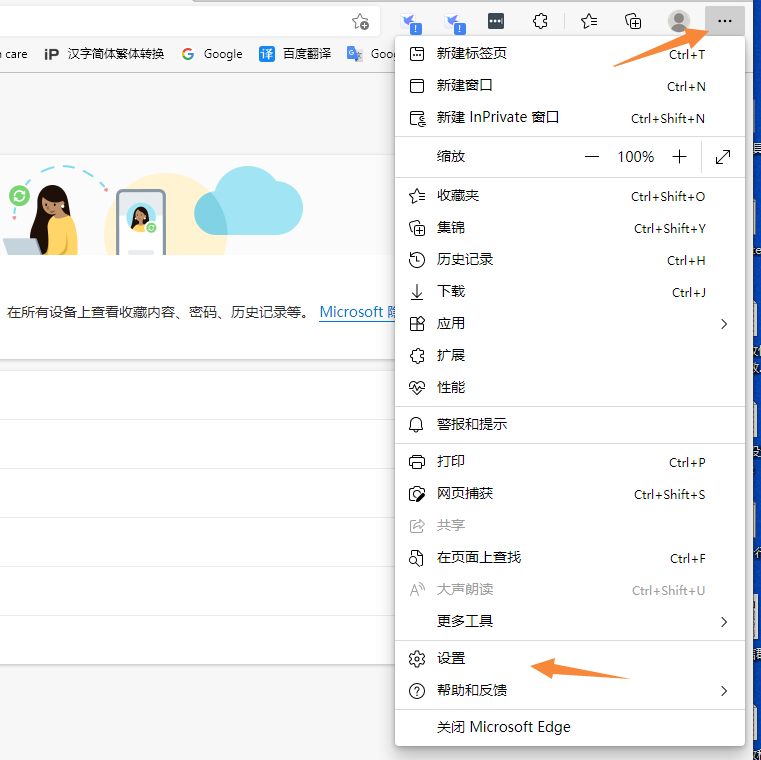Screen dimensions: 761x760
Task: Open the care bookmark in favorites bar
Action: (x=15, y=54)
